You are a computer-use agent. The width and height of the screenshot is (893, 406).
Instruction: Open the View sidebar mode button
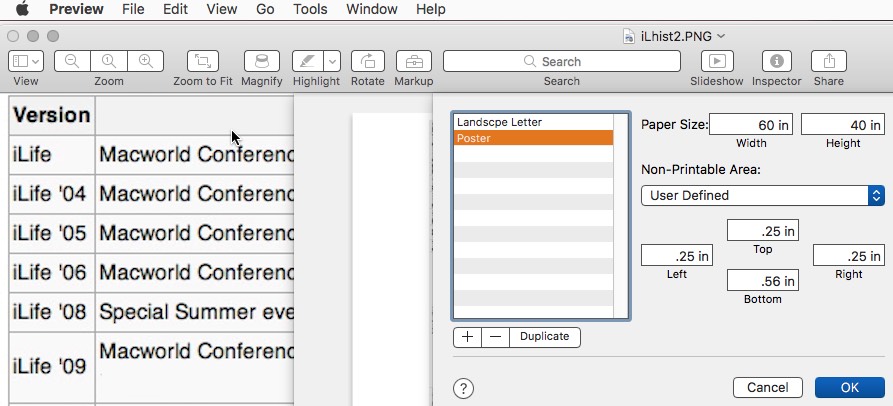pyautogui.click(x=26, y=61)
